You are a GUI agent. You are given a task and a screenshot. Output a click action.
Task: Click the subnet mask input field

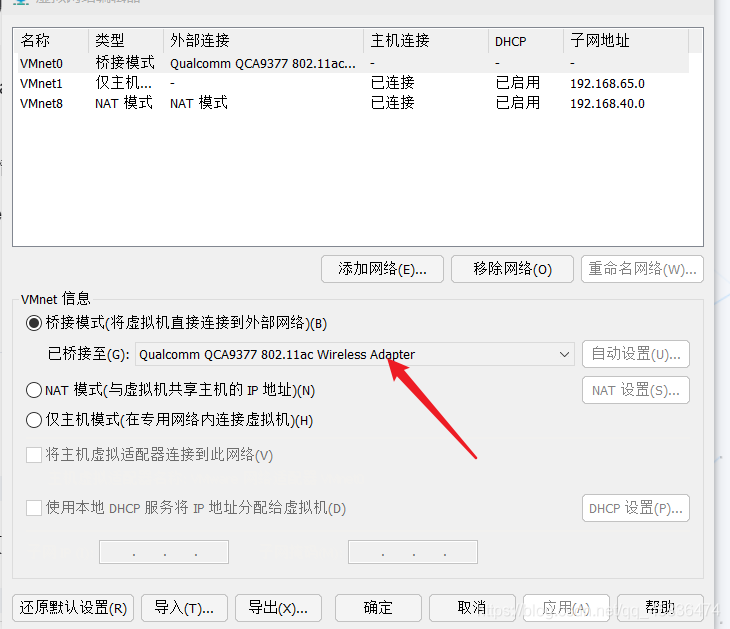413,552
